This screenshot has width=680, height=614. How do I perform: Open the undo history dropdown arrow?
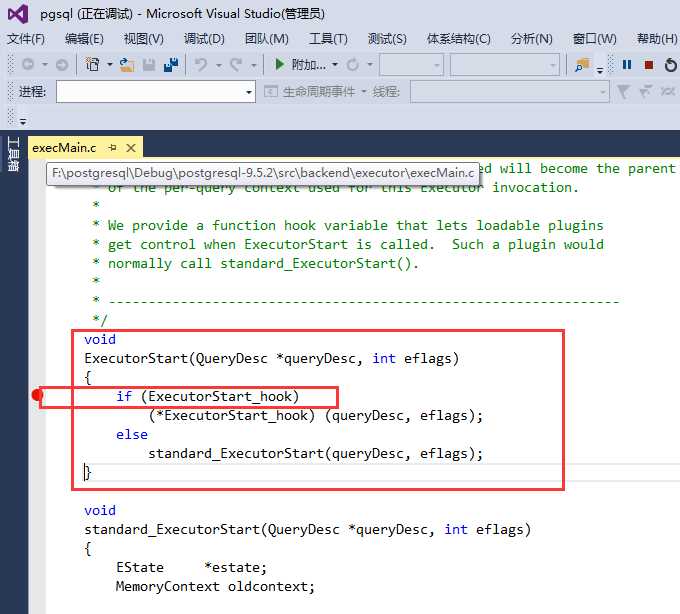coord(219,65)
